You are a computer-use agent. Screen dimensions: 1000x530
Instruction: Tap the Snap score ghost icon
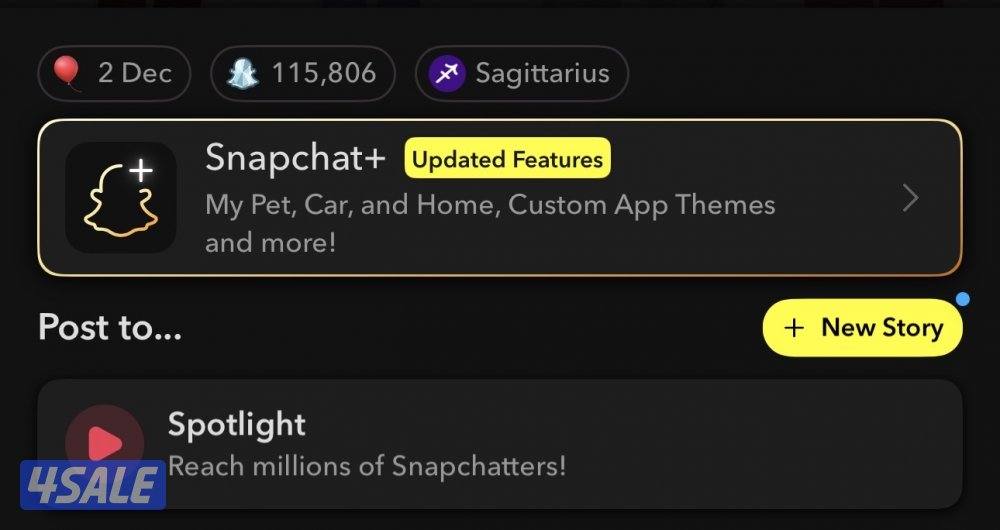243,73
